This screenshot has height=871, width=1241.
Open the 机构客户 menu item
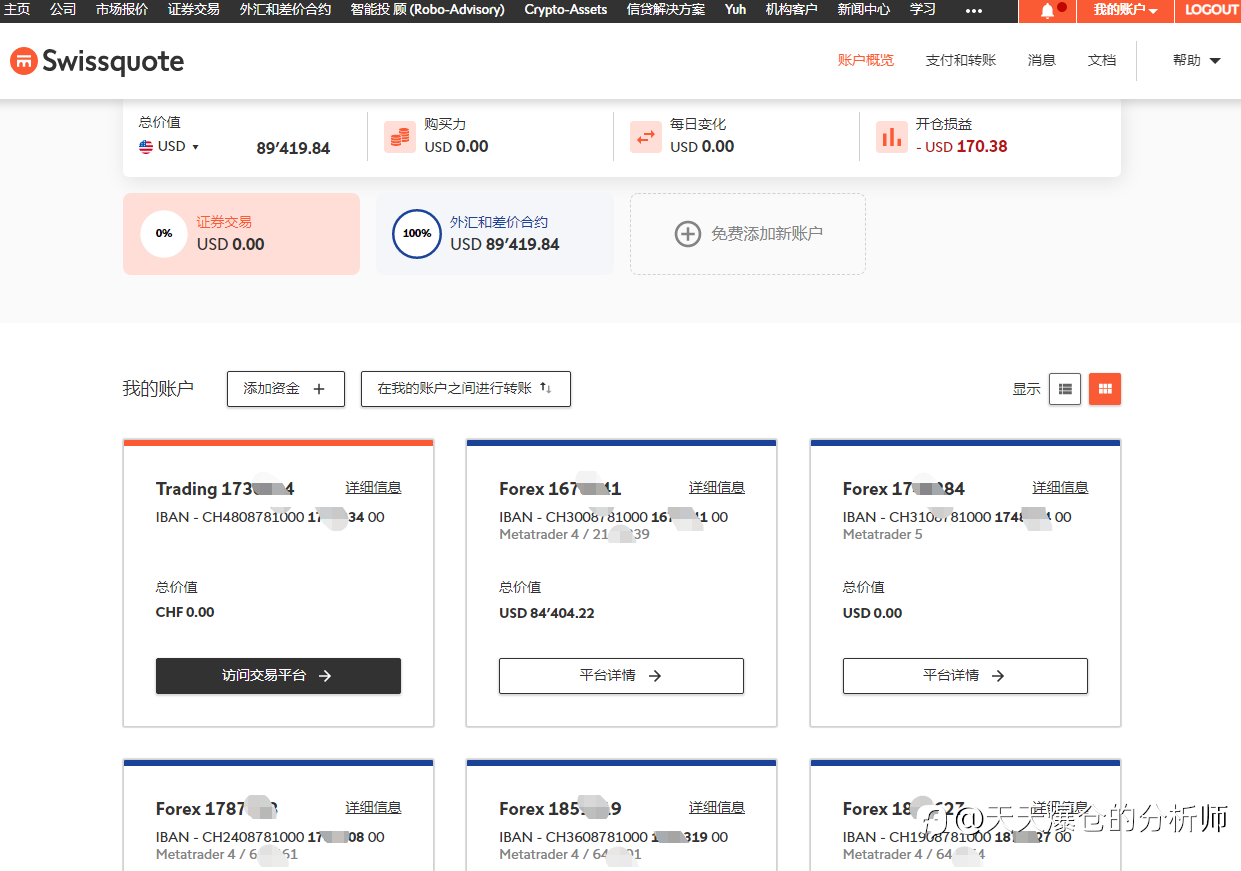tap(791, 9)
